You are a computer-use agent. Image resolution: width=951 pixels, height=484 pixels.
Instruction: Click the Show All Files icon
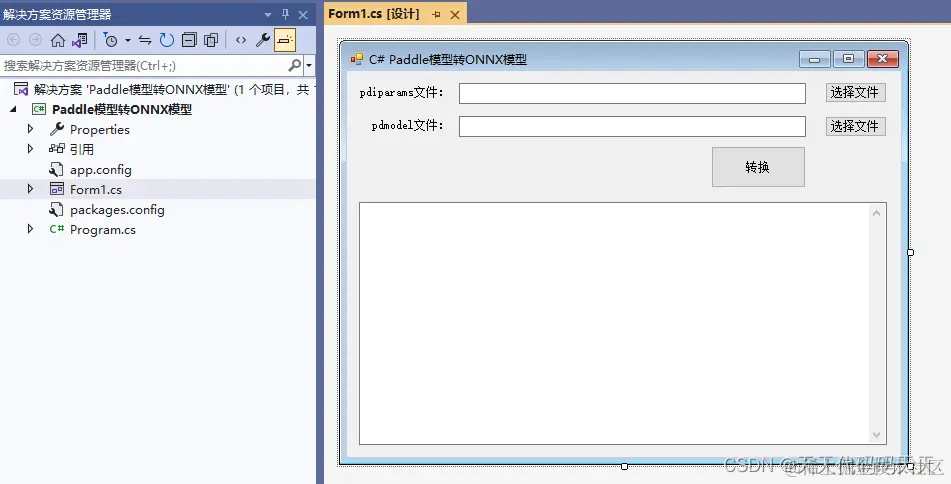211,40
